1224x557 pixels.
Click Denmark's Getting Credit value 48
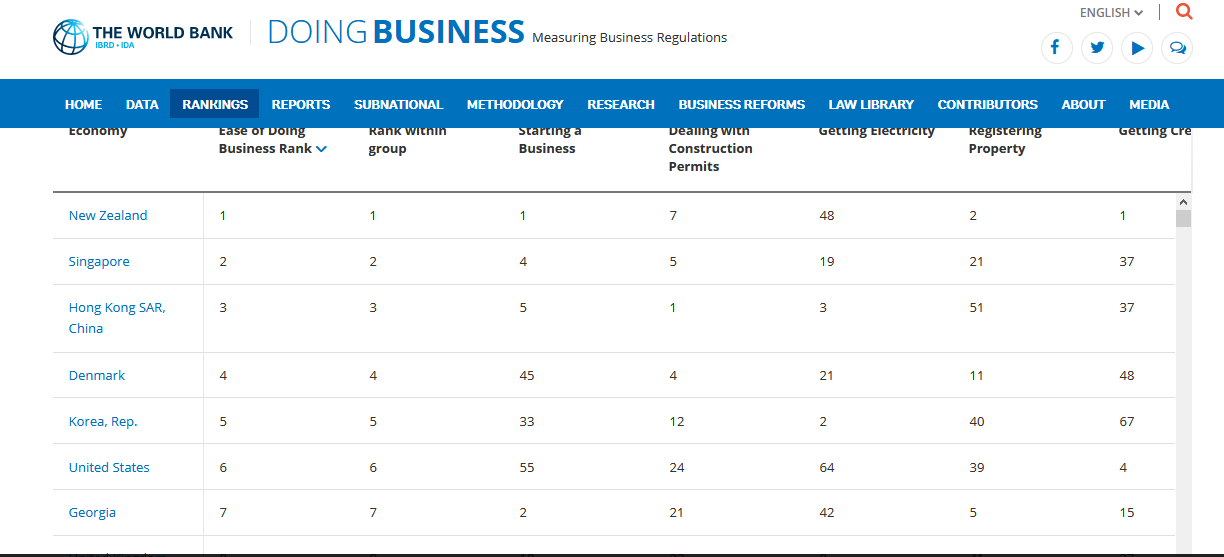(1127, 375)
